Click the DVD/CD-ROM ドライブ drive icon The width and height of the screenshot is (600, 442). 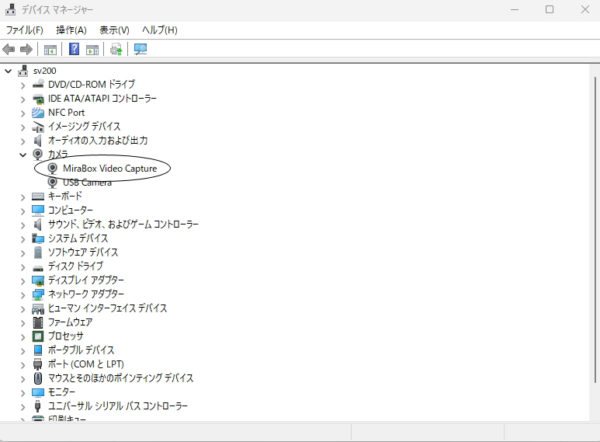(x=38, y=85)
